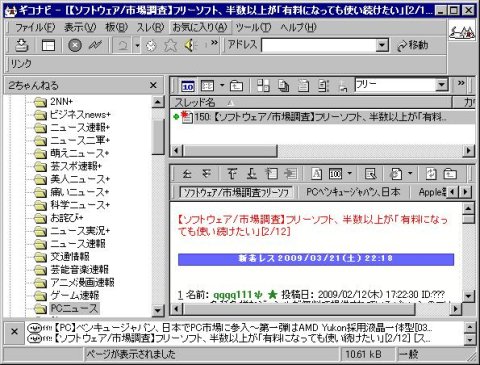Click the download icon at toolbar start
The image size is (480, 365).
[22, 45]
